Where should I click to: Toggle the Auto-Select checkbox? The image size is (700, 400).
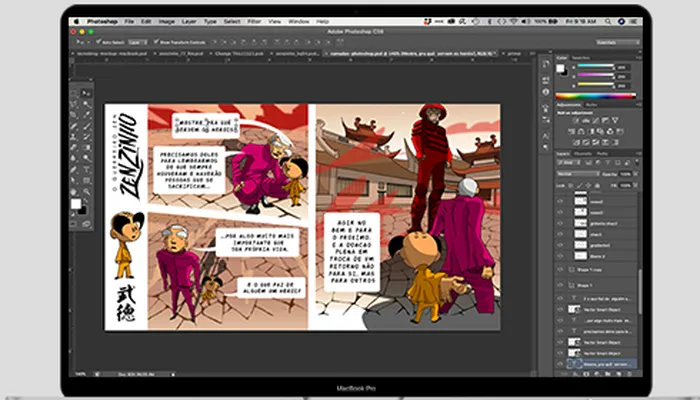99,42
